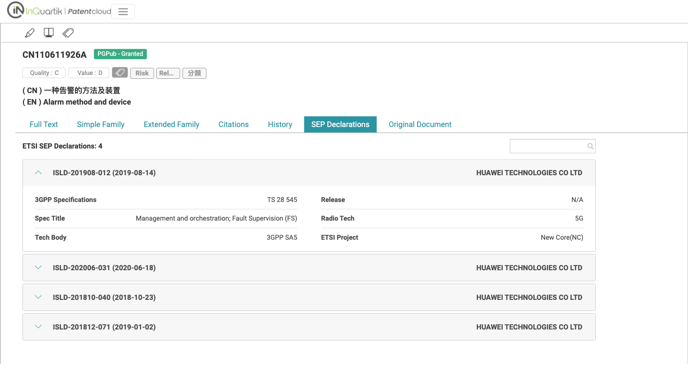Image resolution: width=688 pixels, height=382 pixels.
Task: Open the Citations tab
Action: point(233,125)
